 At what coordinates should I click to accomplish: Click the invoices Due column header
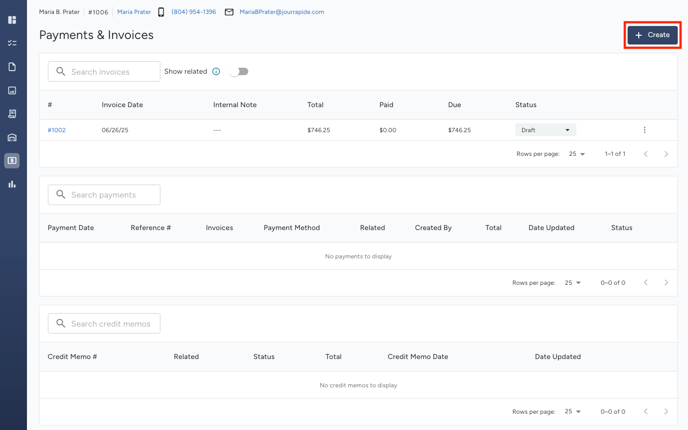pos(455,105)
